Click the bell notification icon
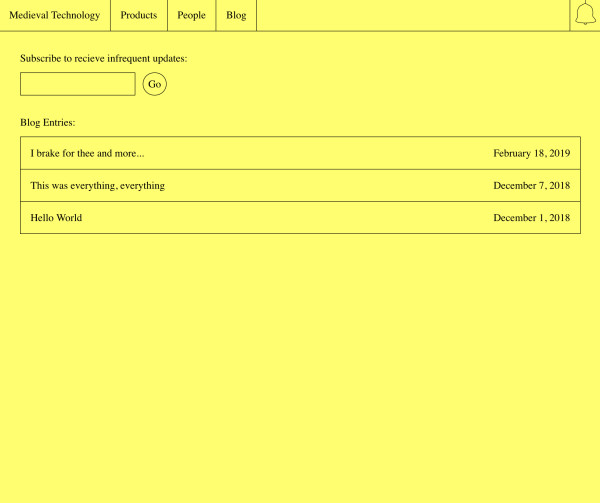The image size is (600, 503). click(585, 15)
